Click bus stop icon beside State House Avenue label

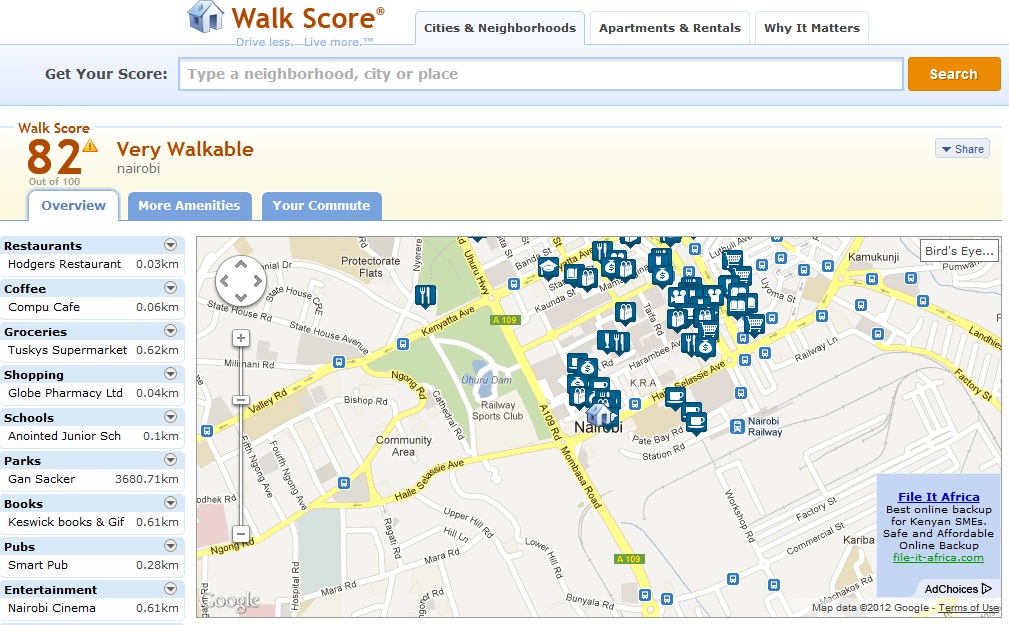click(403, 344)
